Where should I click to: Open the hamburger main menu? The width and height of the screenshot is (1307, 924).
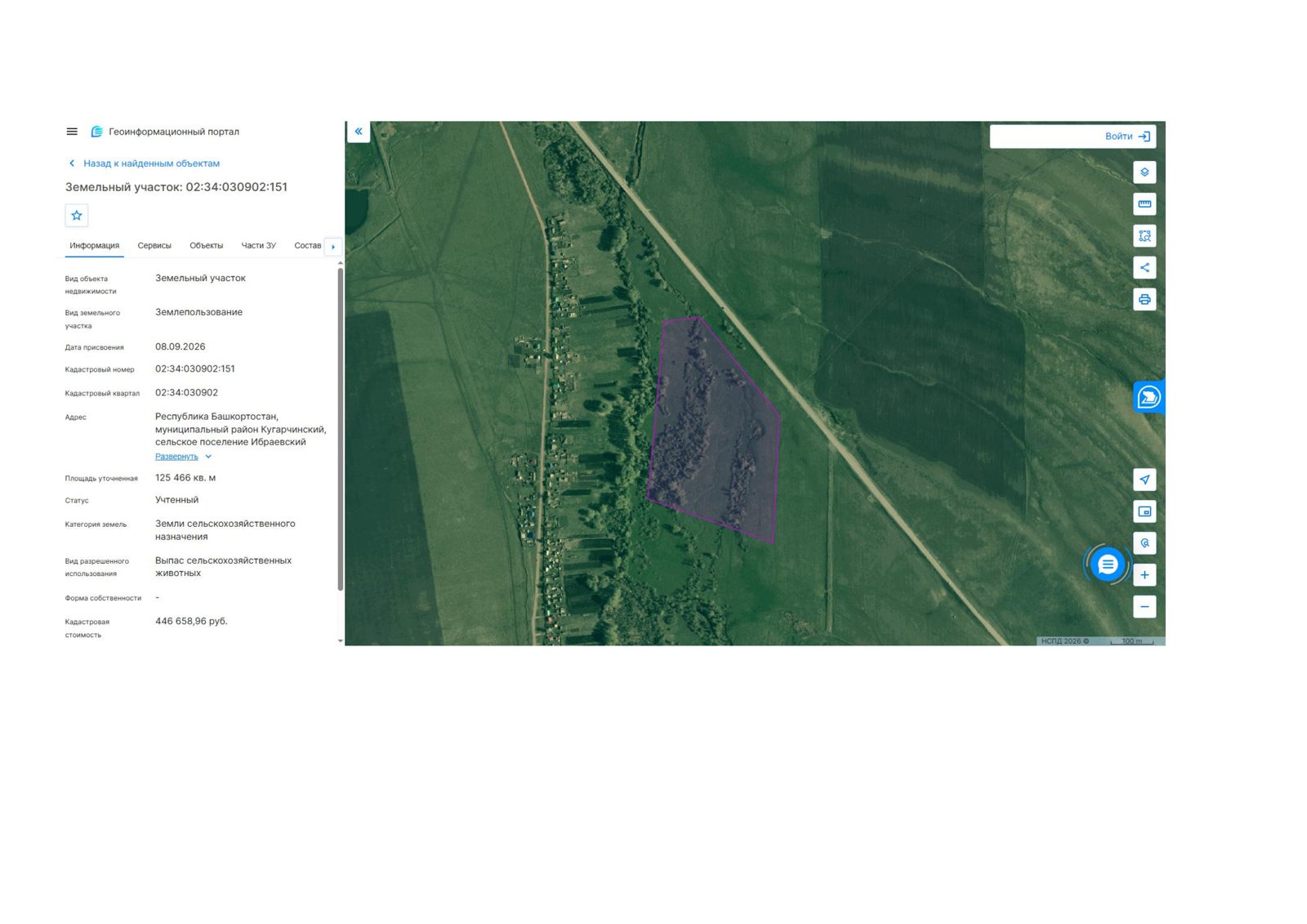(72, 132)
